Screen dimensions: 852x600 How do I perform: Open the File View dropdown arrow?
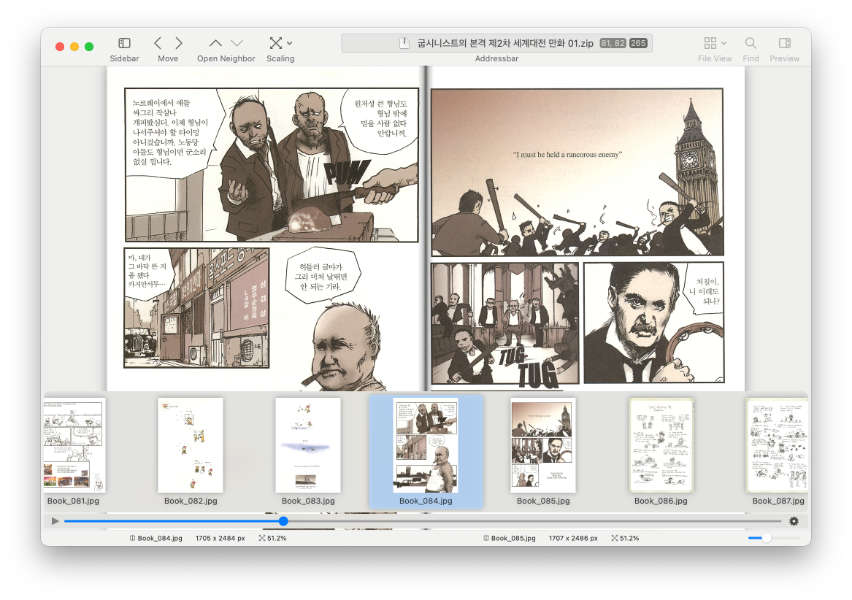point(724,42)
